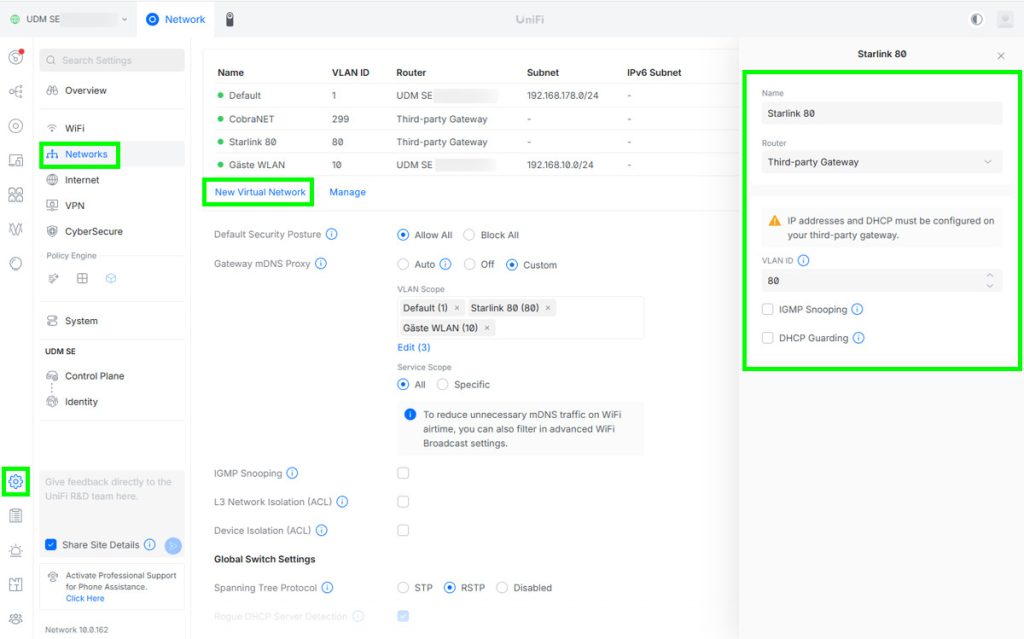Click info icon beside VLAN ID label
Viewport: 1024px width, 639px height.
[x=803, y=261]
